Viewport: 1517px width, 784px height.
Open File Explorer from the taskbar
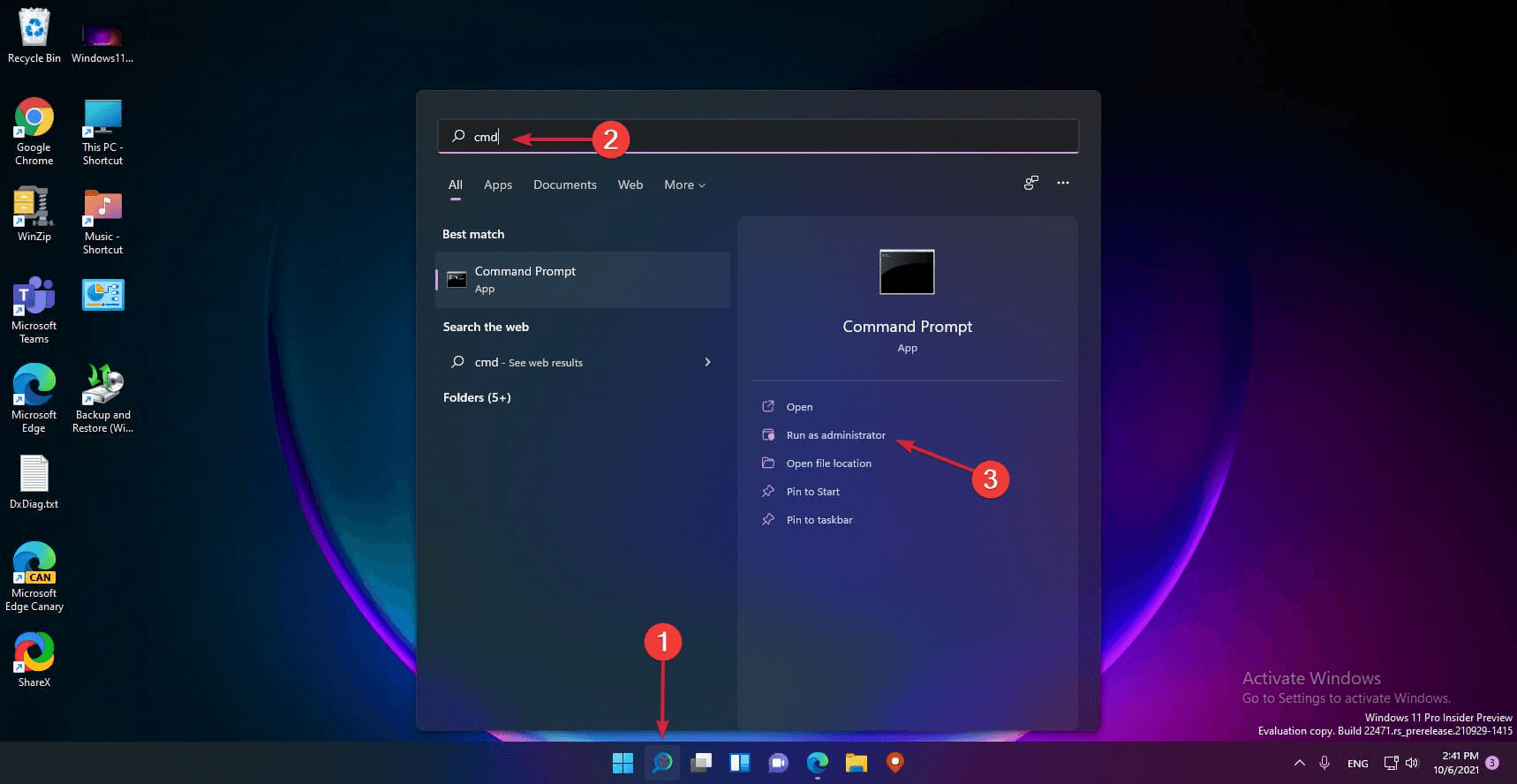[x=856, y=763]
